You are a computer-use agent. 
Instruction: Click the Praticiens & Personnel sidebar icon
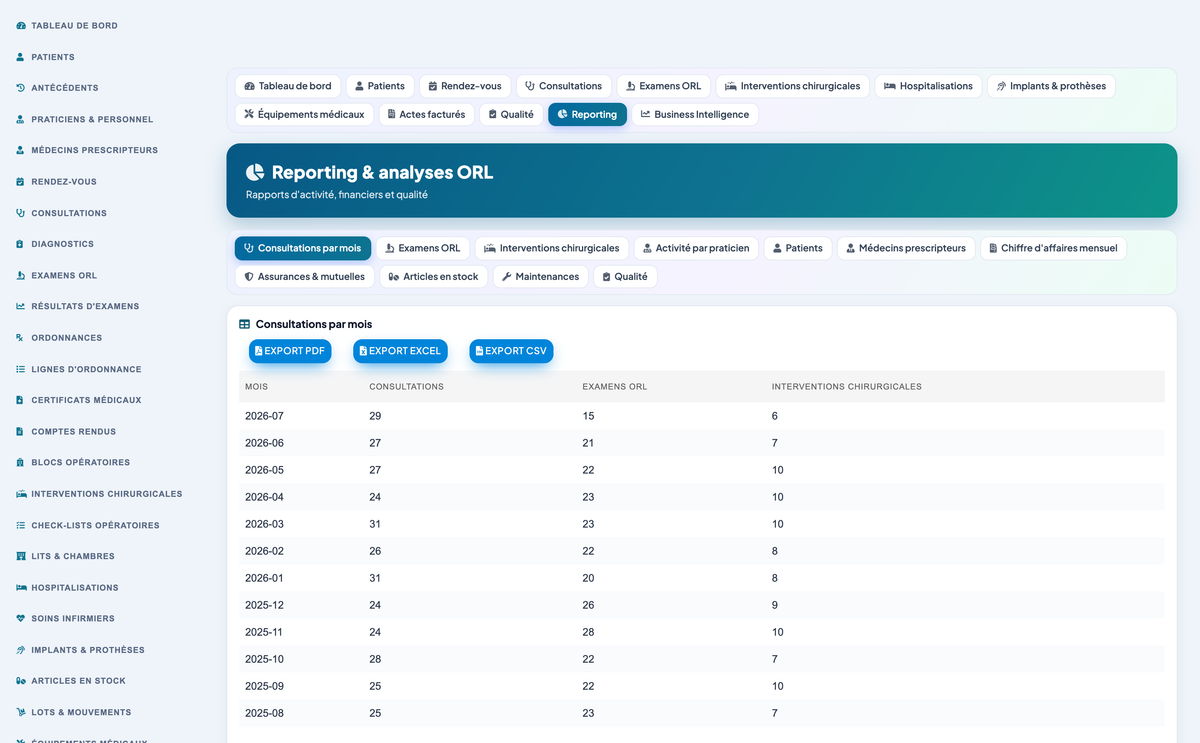[x=21, y=119]
